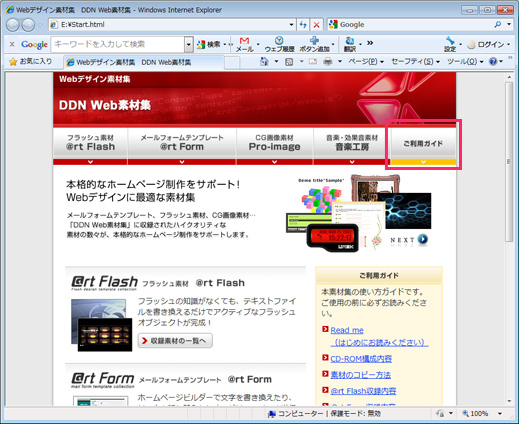519x424 pixels.
Task: Open the search provider dropdown arrow
Action: pos(509,24)
